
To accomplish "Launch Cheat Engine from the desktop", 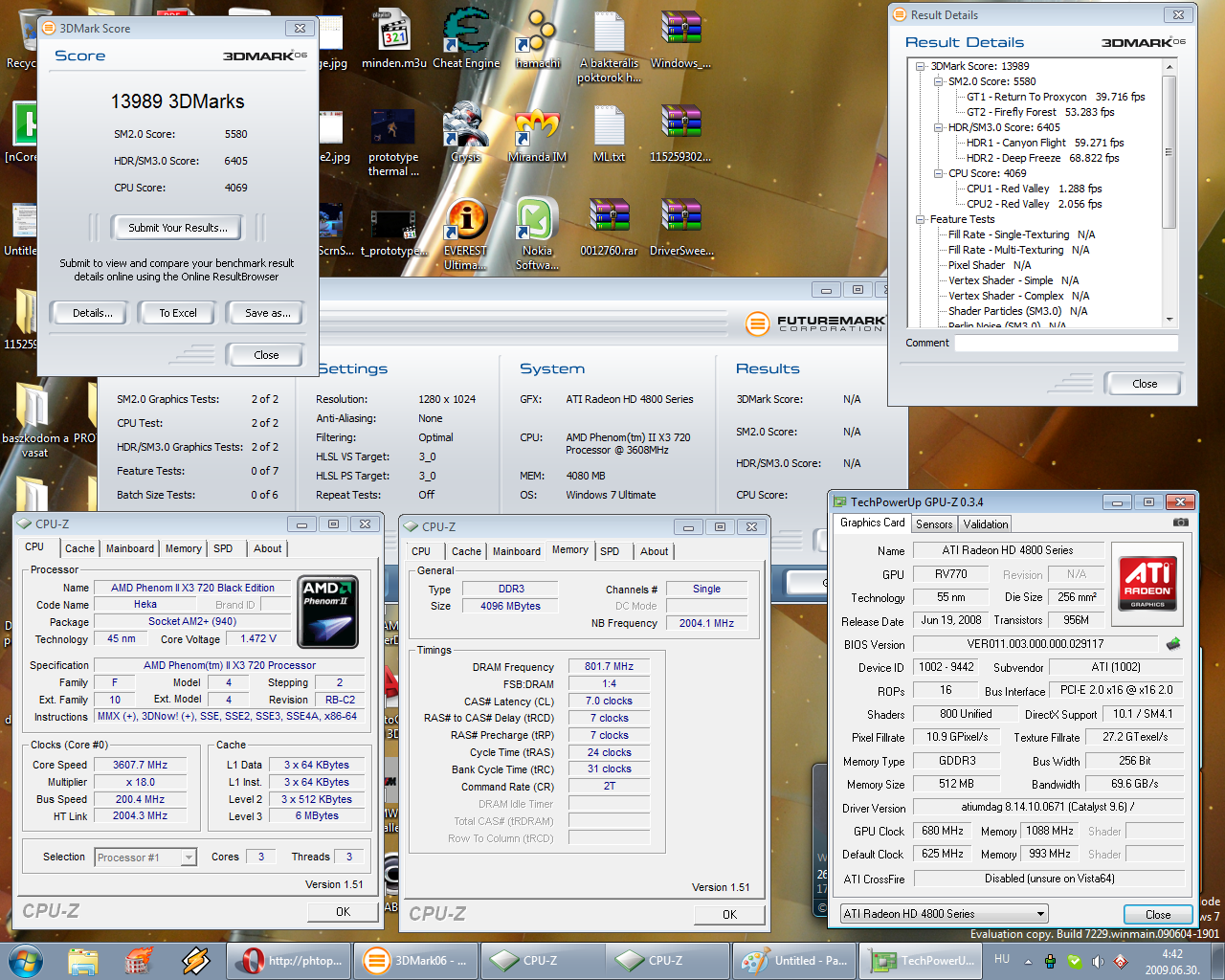I will point(466,38).
